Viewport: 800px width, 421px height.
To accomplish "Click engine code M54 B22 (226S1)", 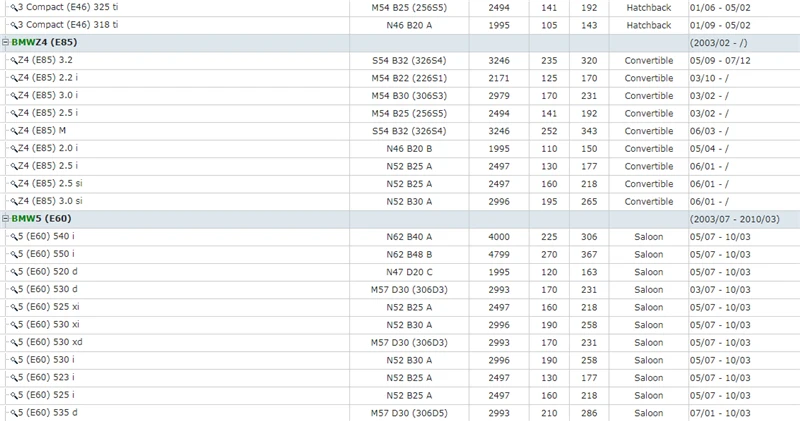I will 409,78.
